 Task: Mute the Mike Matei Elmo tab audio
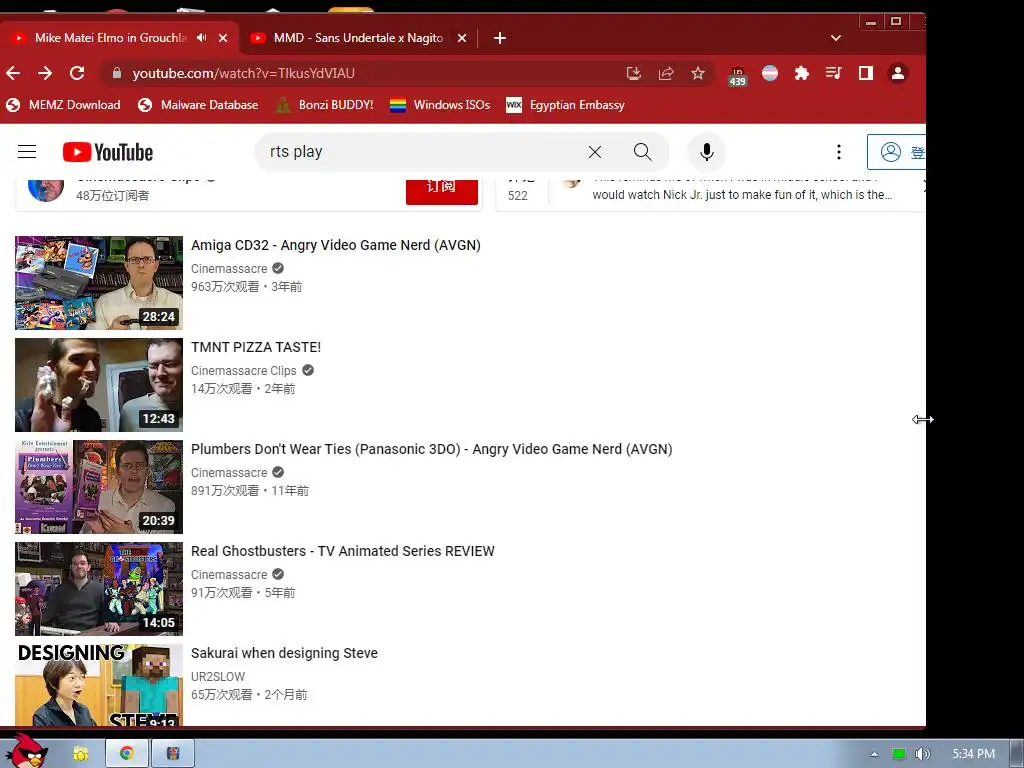(x=202, y=38)
